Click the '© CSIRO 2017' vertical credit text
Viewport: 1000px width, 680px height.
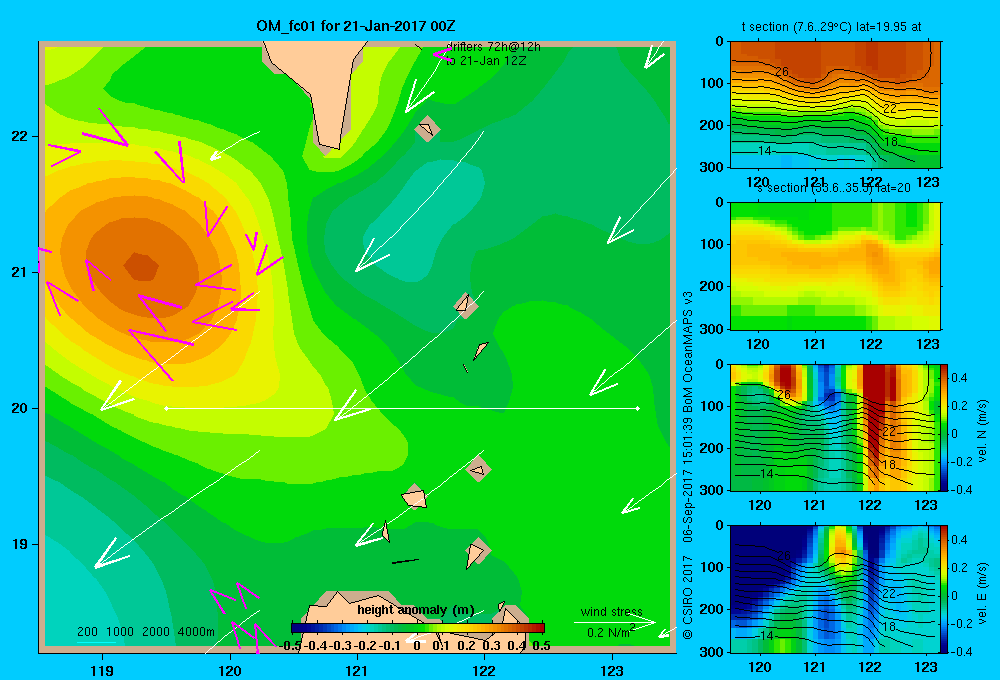688,597
